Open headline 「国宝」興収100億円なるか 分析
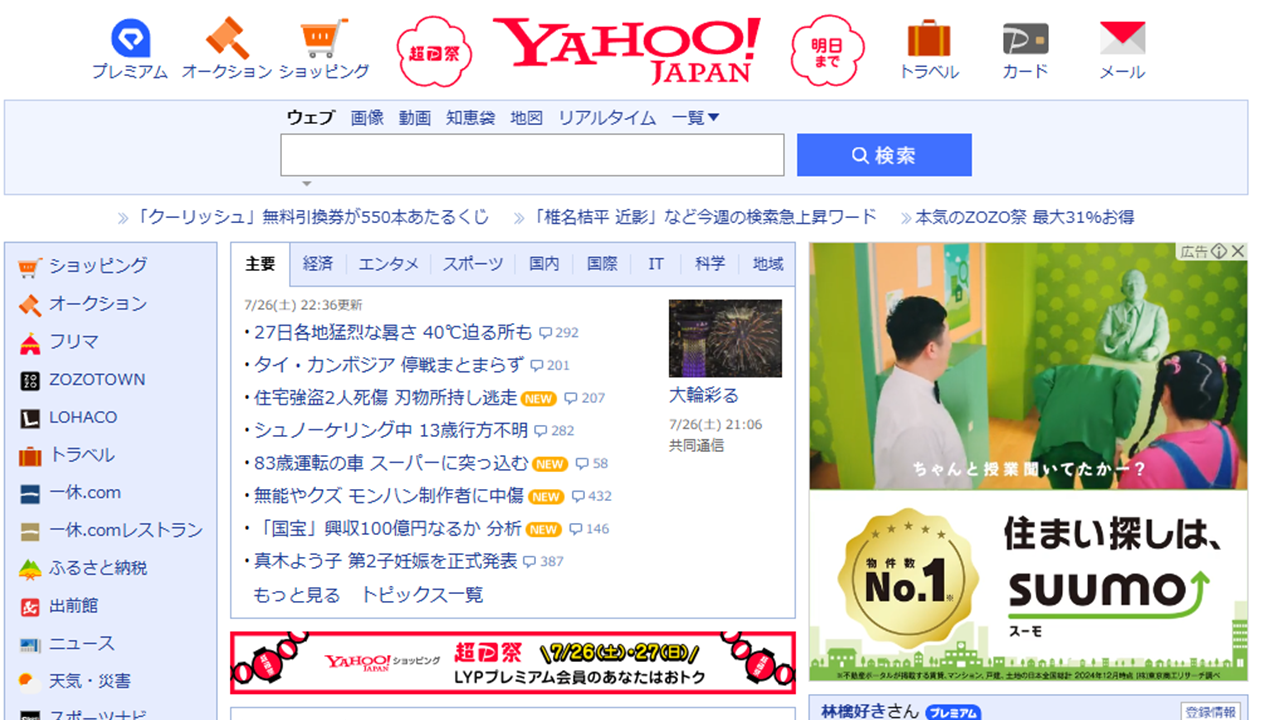Screen dimensions: 1280x720 coord(387,528)
